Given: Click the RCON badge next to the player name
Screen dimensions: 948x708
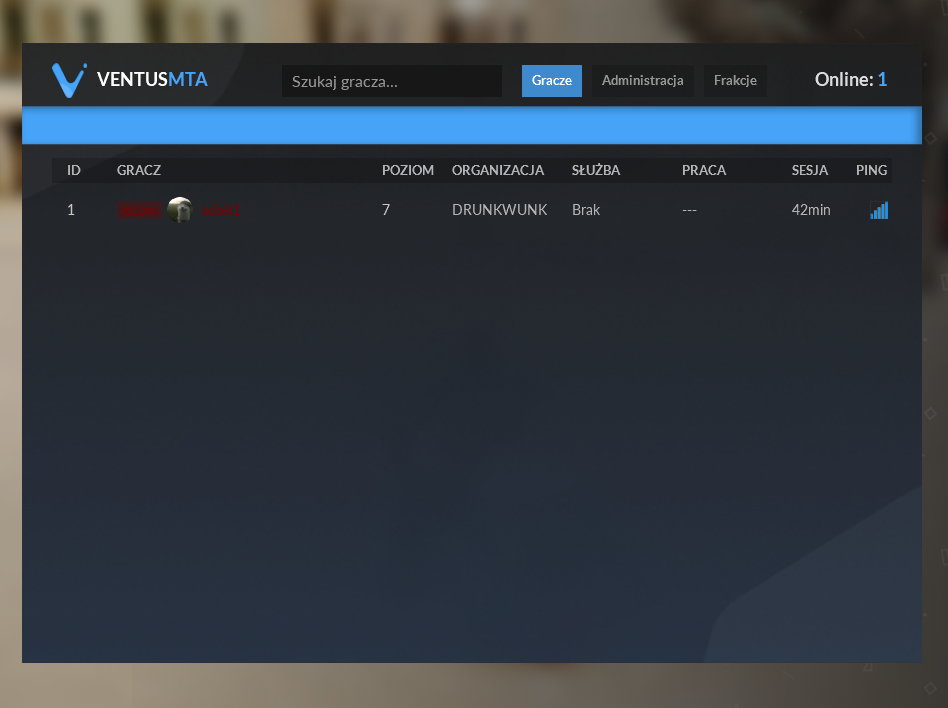Looking at the screenshot, I should (140, 210).
